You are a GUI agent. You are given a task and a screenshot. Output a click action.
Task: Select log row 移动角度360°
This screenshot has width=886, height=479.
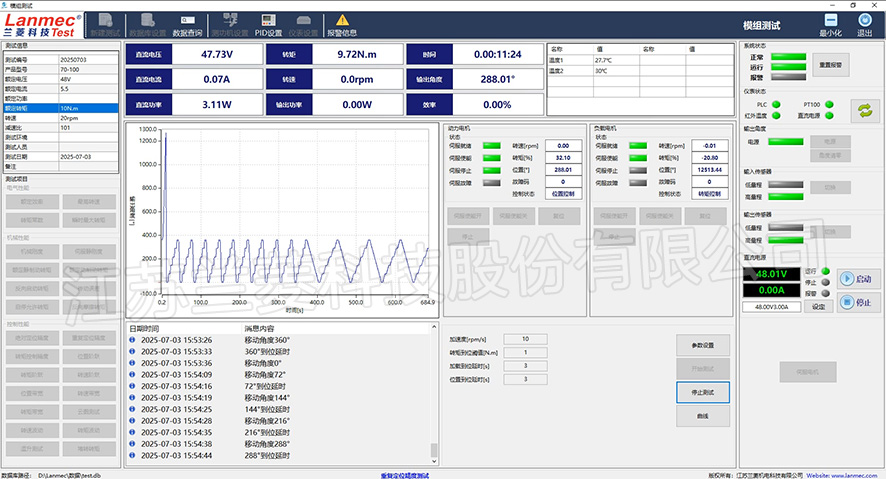tap(280, 340)
